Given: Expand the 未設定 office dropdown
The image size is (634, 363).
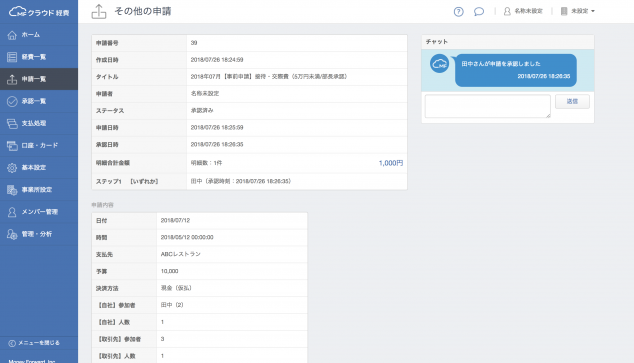Looking at the screenshot, I should click(x=578, y=11).
